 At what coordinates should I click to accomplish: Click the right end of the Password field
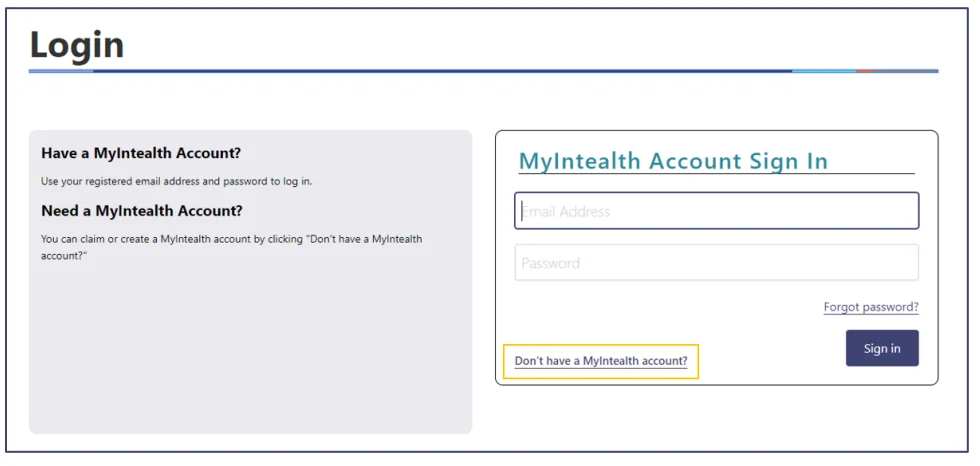coord(905,263)
